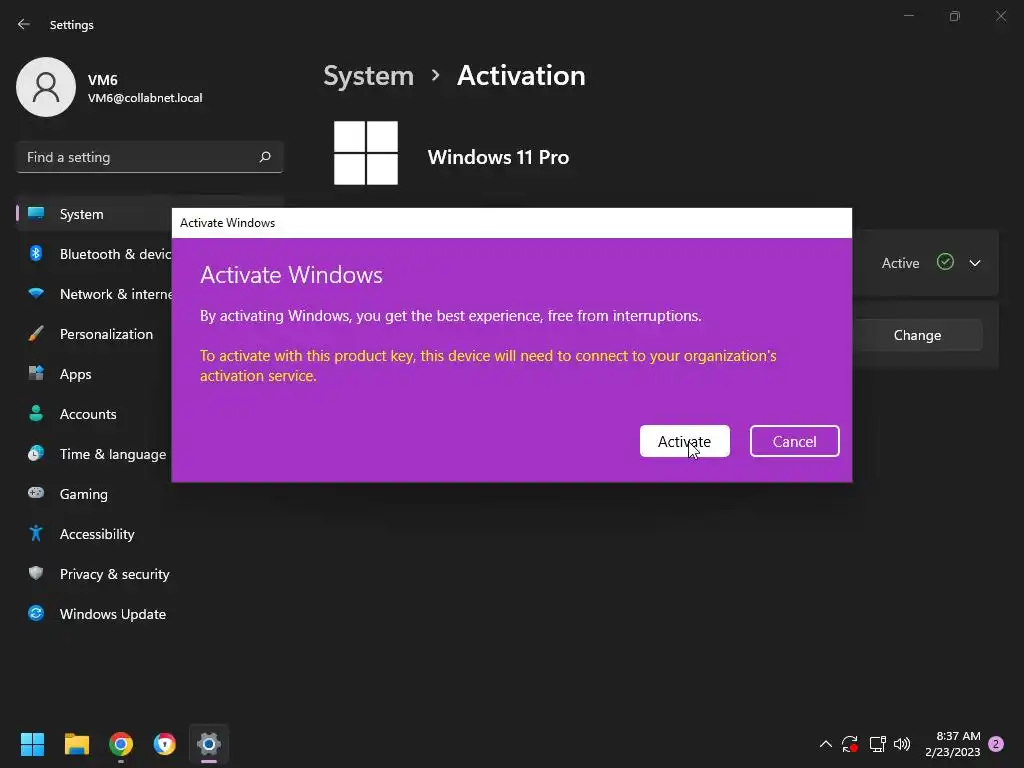Viewport: 1024px width, 768px height.
Task: Open Accessibility settings
Action: [x=150, y=534]
